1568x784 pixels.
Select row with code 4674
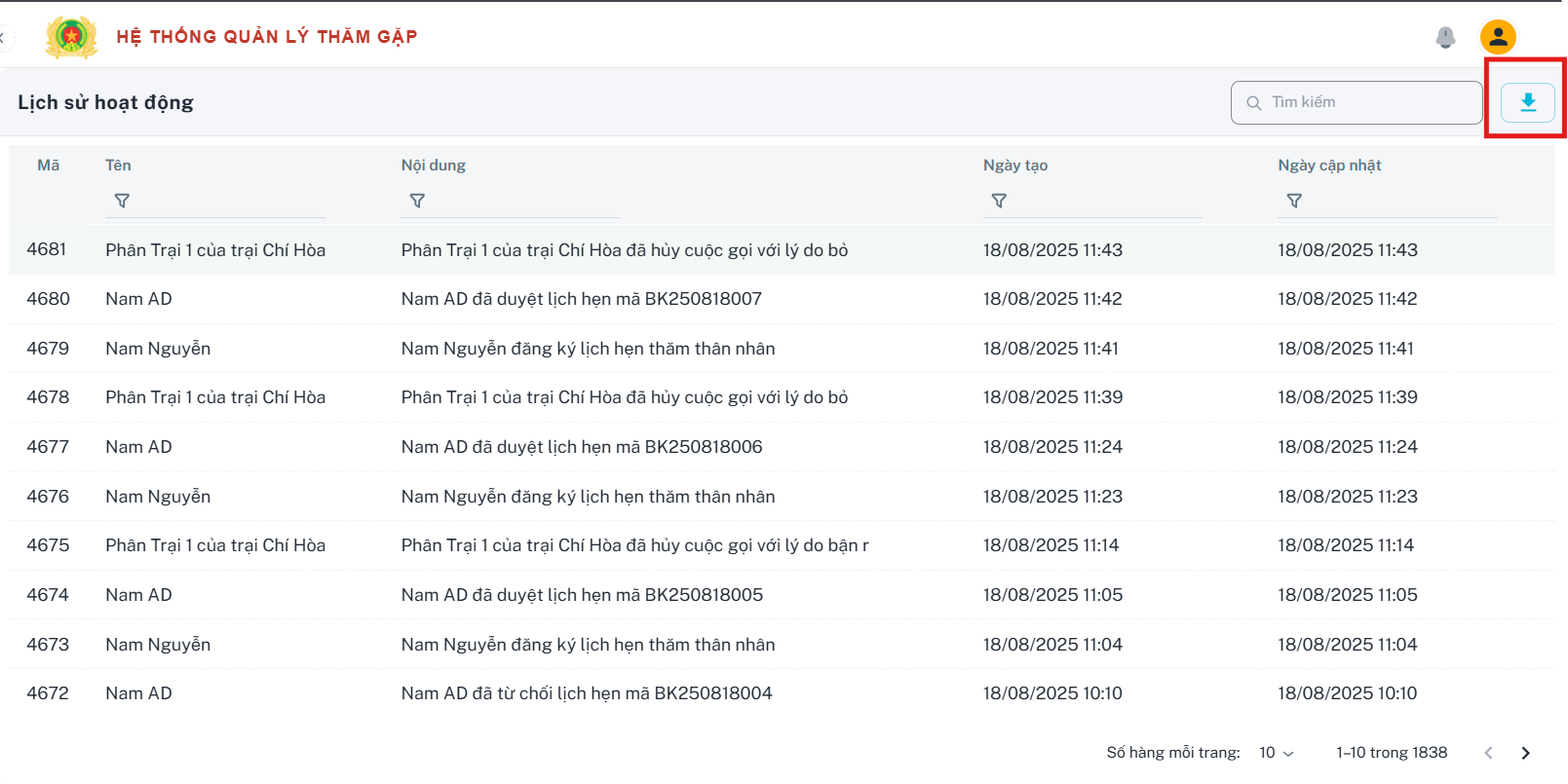point(782,595)
